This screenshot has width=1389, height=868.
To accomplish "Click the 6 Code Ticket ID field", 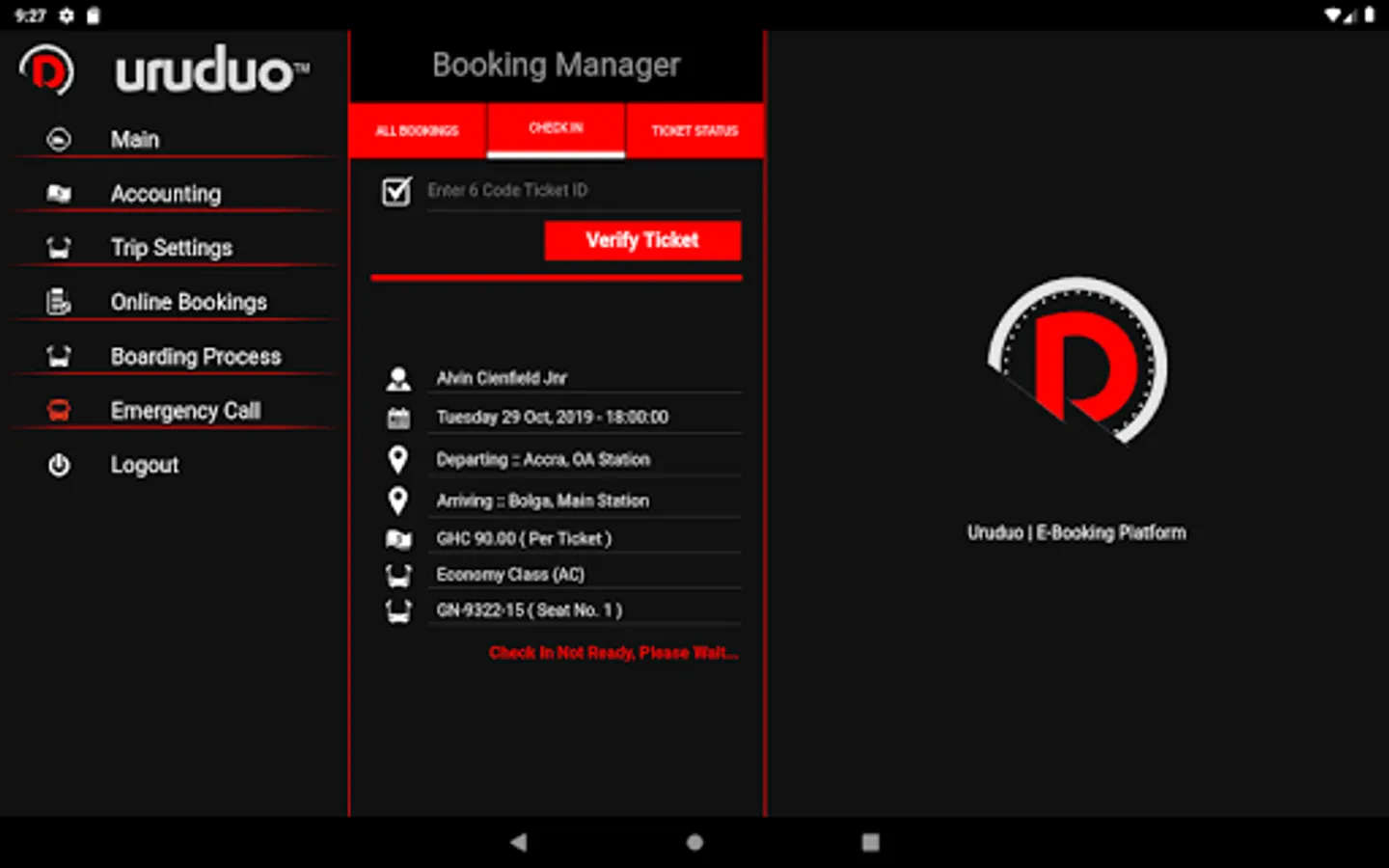I will tap(584, 191).
